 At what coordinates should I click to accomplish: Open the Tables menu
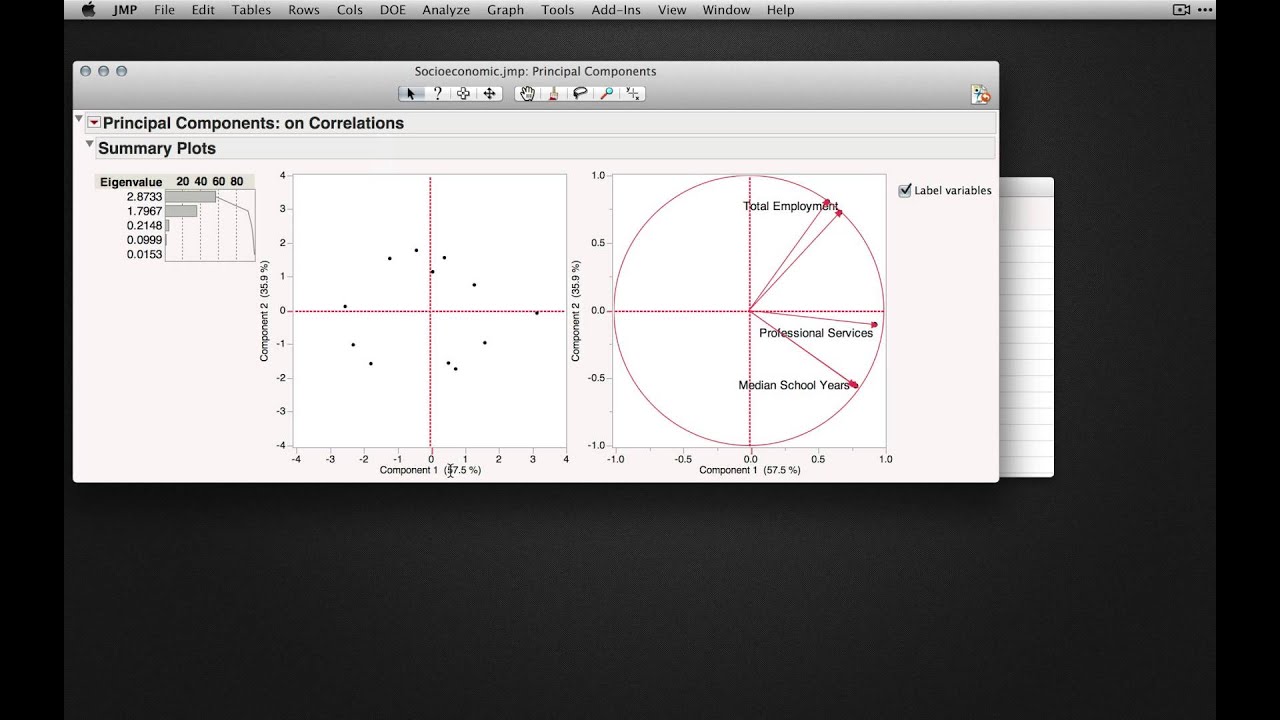(x=251, y=10)
